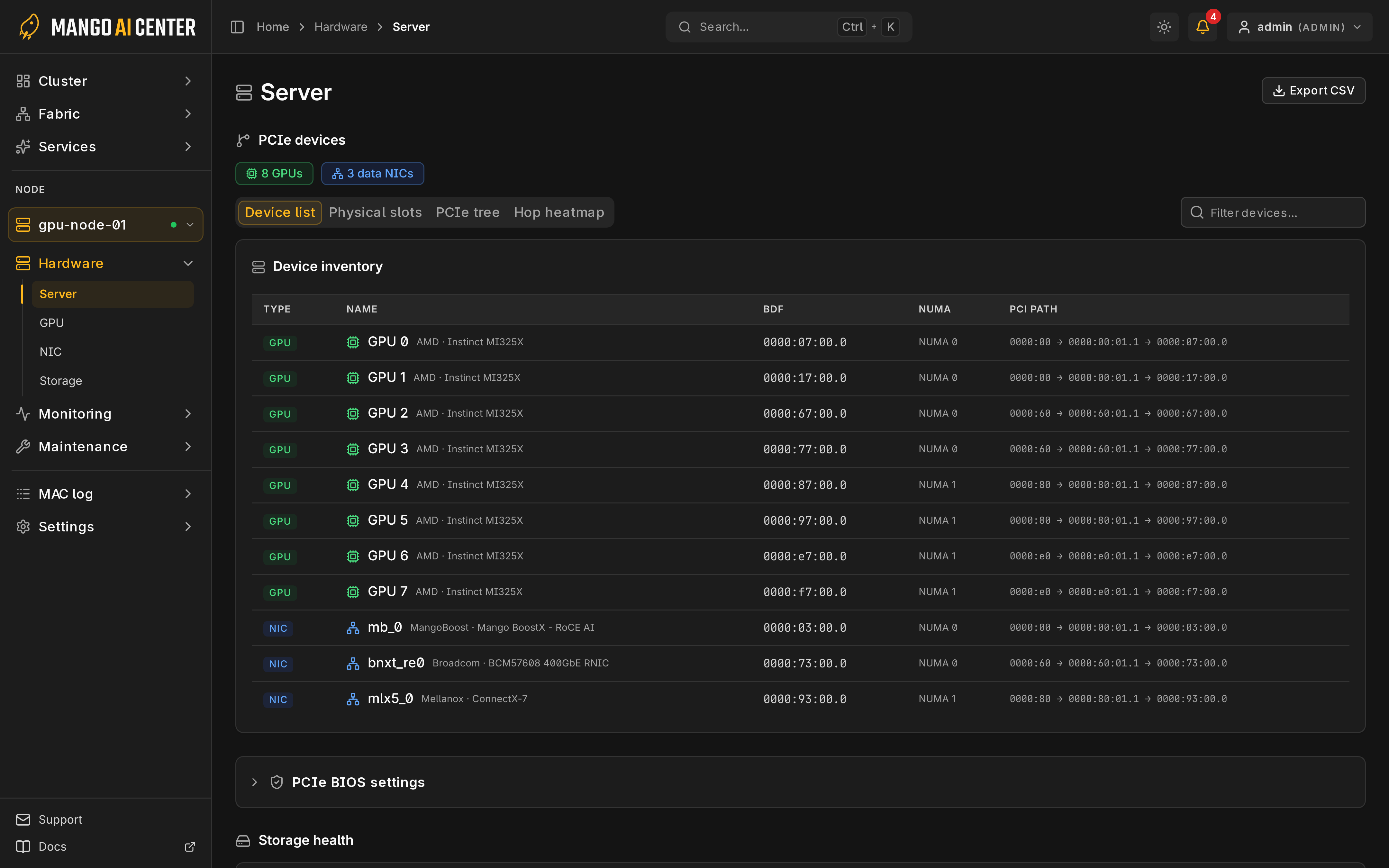Click the Device inventory server icon
The image size is (1389, 868).
click(258, 267)
